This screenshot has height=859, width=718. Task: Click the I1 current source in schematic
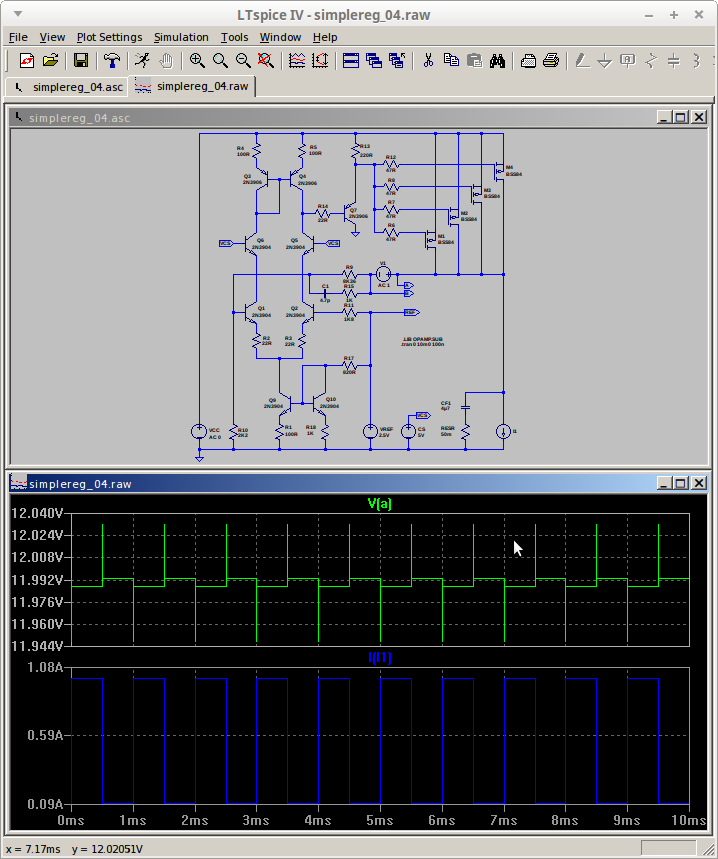click(x=503, y=432)
